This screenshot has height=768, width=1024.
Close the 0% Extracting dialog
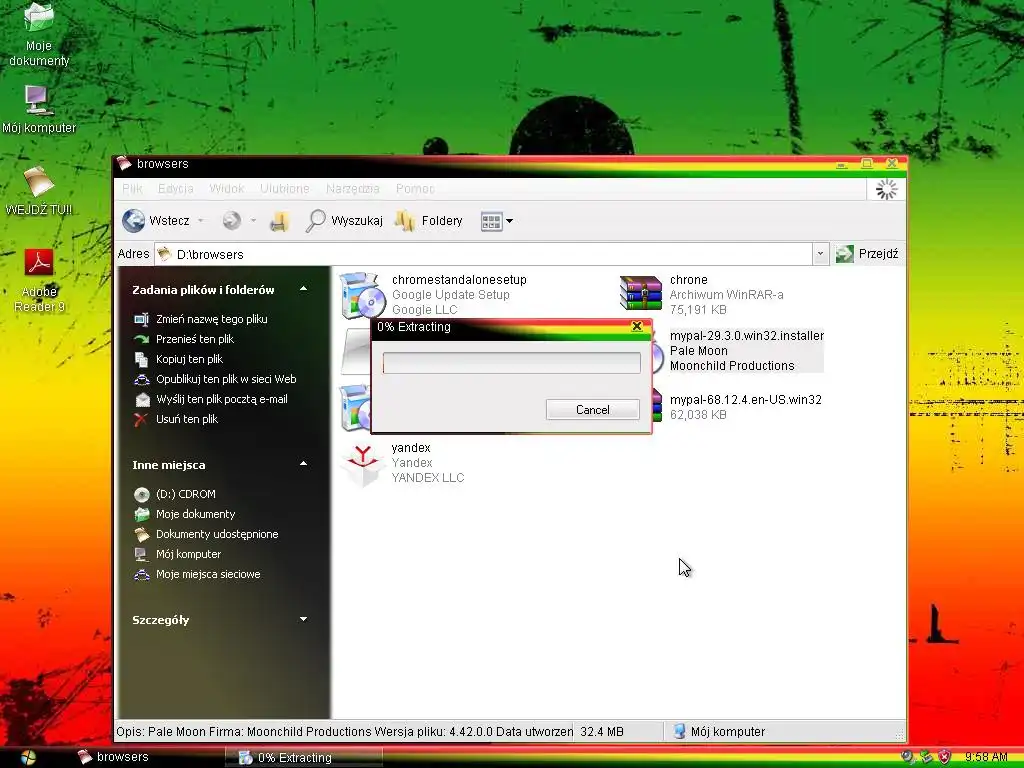click(x=637, y=326)
